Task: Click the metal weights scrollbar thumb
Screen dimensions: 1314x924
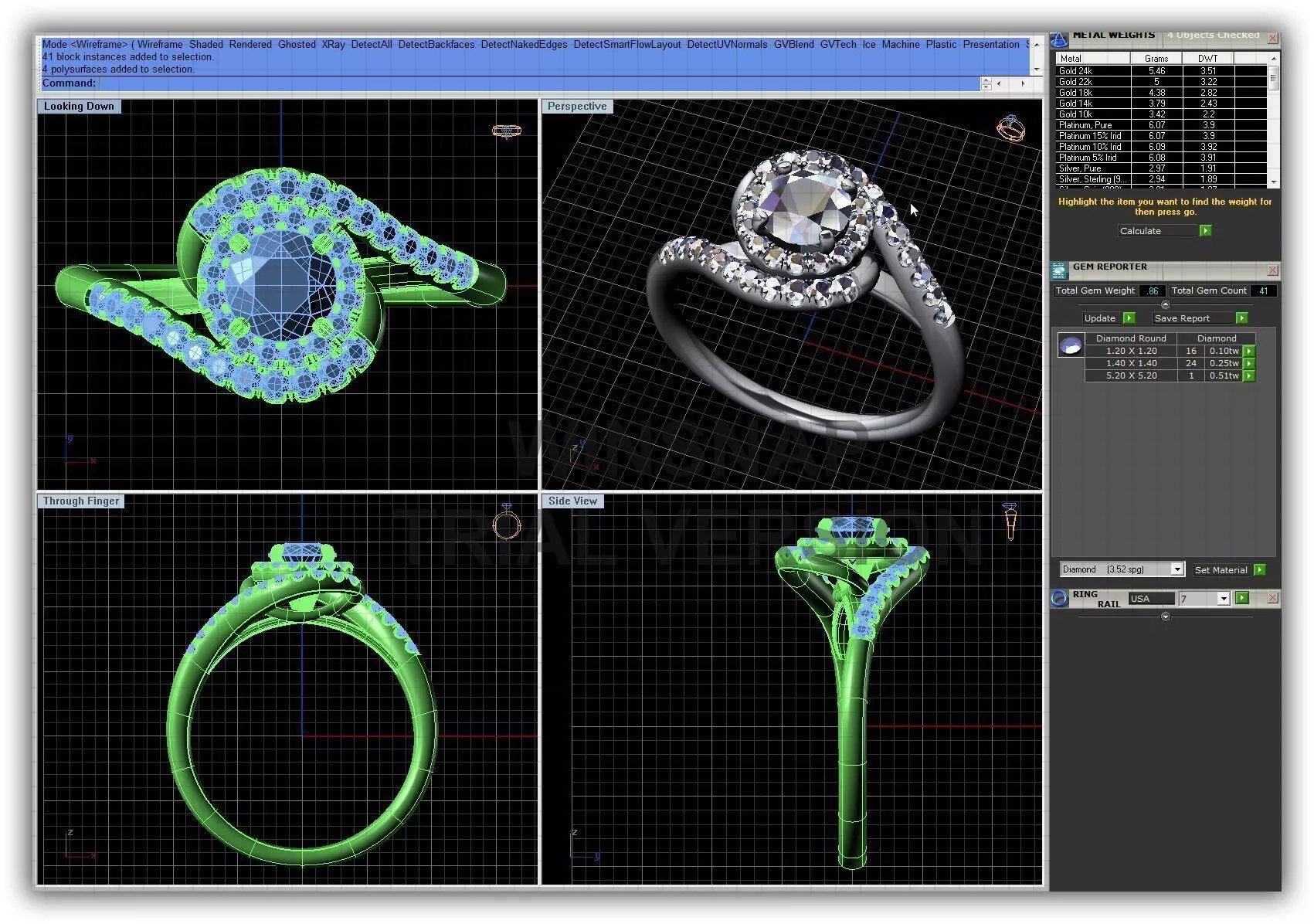Action: pos(1273,78)
